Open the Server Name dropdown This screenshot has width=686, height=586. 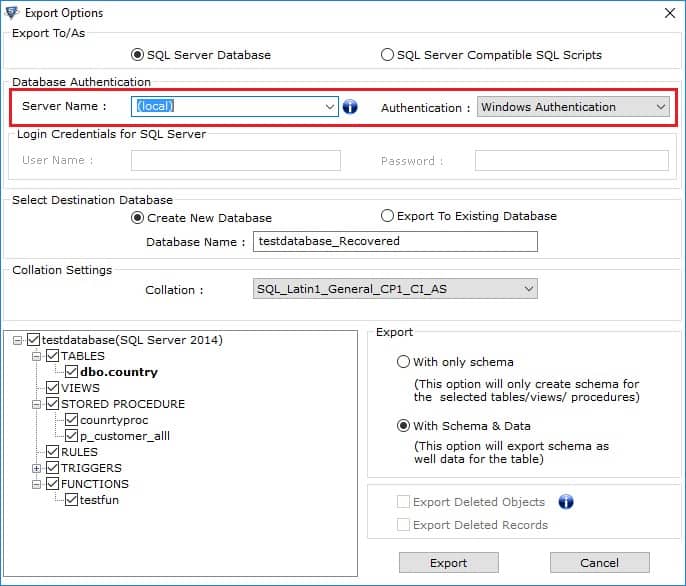[329, 106]
